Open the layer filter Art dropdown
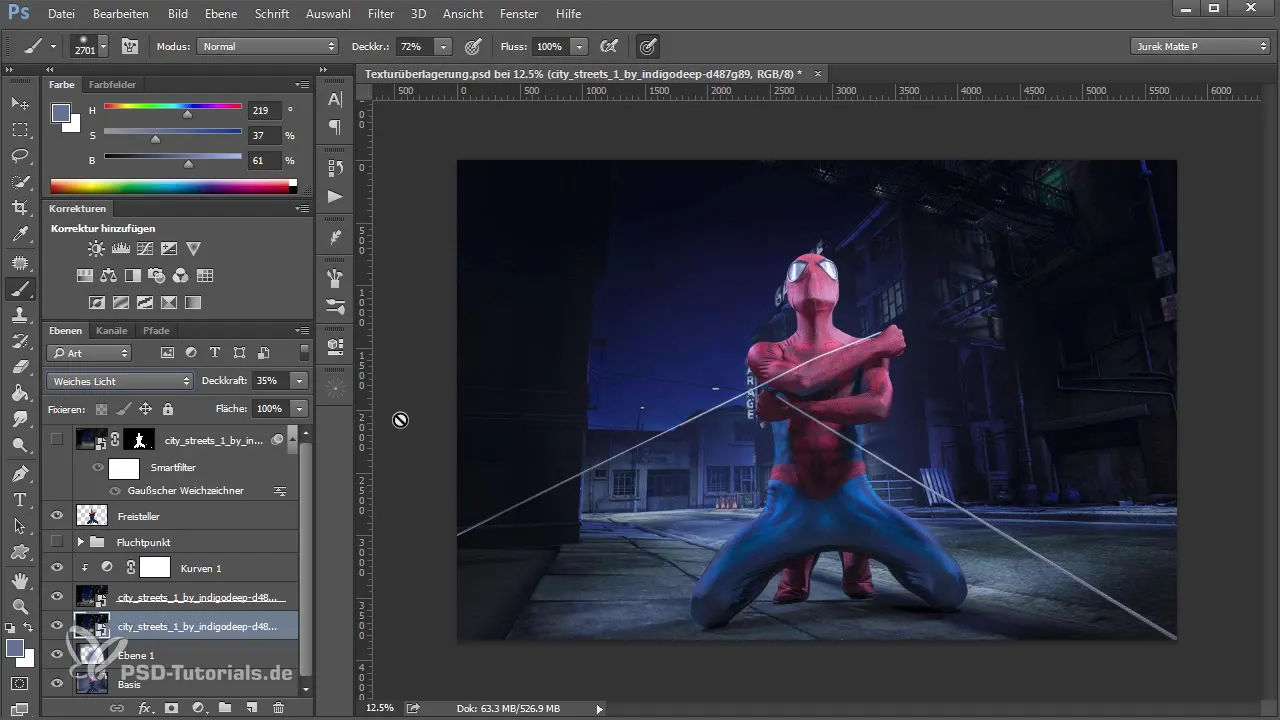1280x720 pixels. coord(89,353)
